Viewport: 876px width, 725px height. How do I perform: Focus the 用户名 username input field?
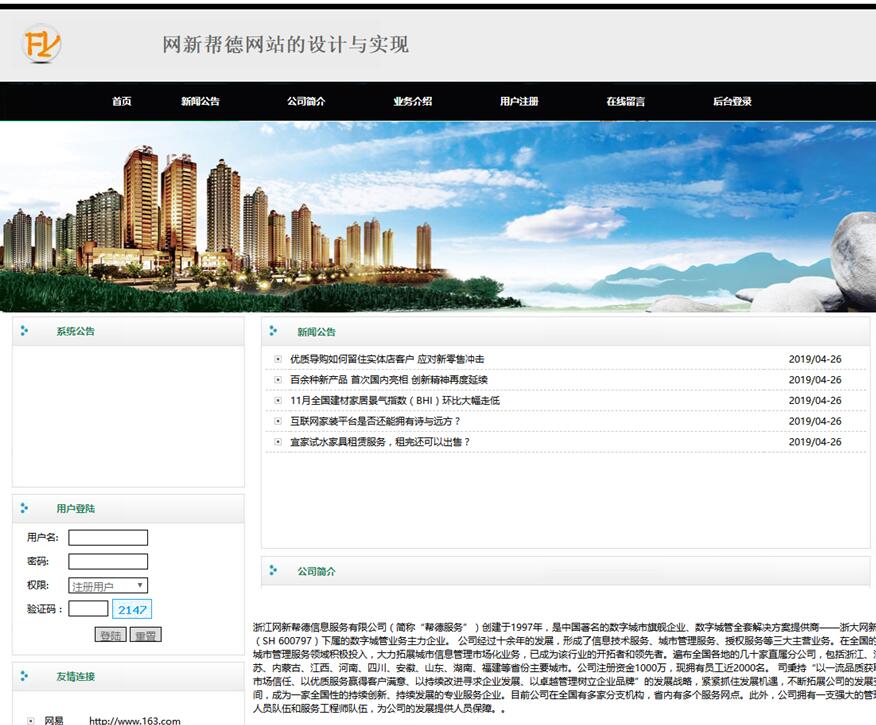[108, 538]
